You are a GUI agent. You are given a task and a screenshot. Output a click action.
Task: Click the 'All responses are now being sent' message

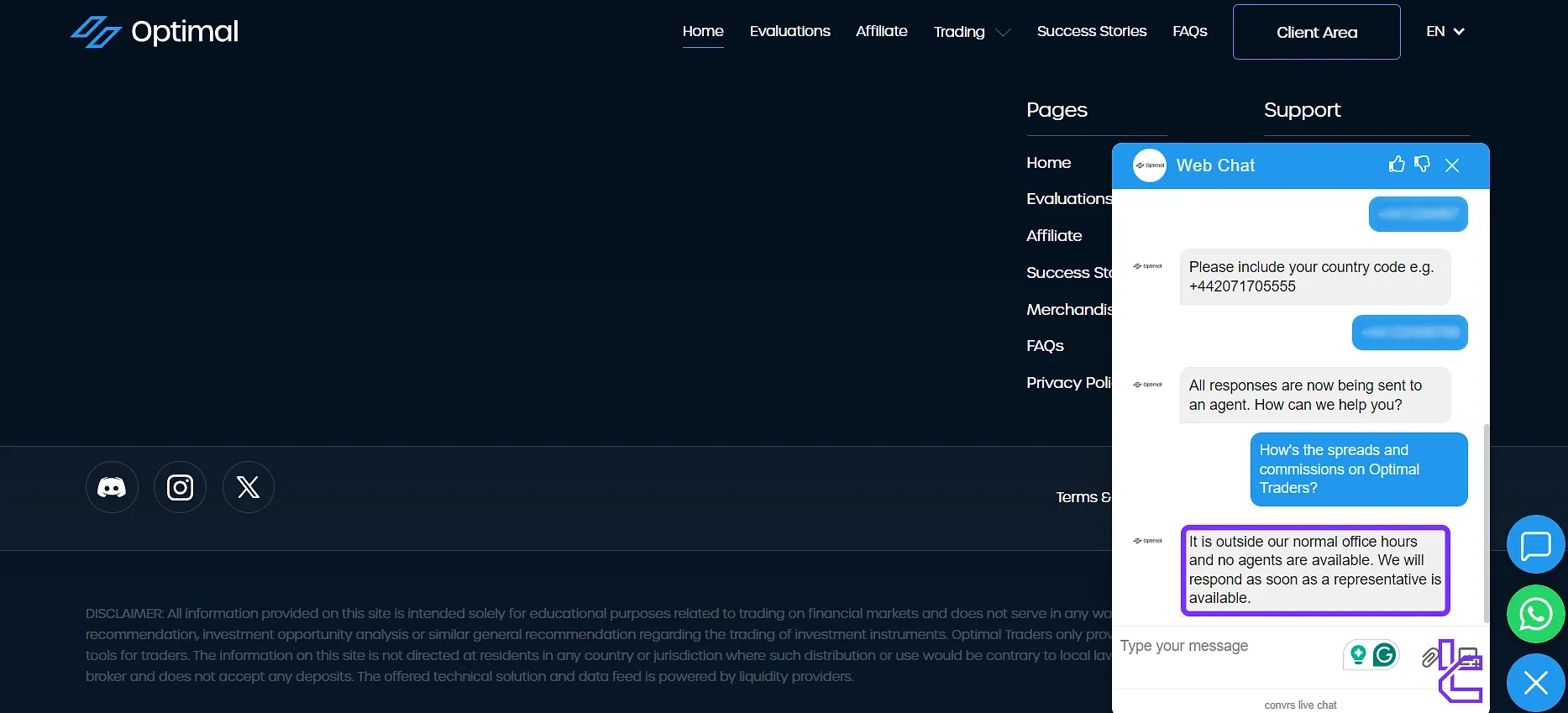pos(1314,395)
